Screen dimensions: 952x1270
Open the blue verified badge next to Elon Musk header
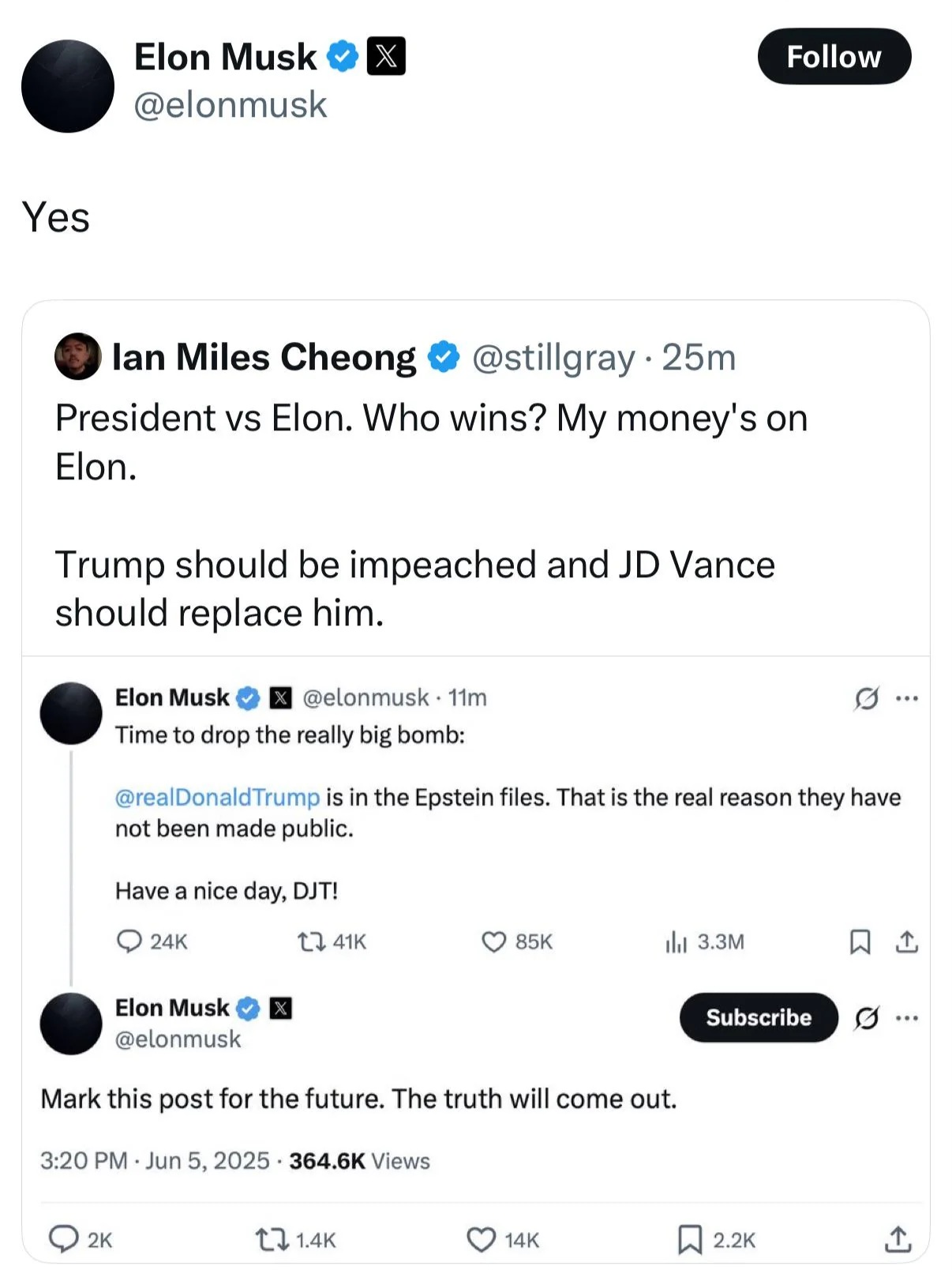[343, 57]
